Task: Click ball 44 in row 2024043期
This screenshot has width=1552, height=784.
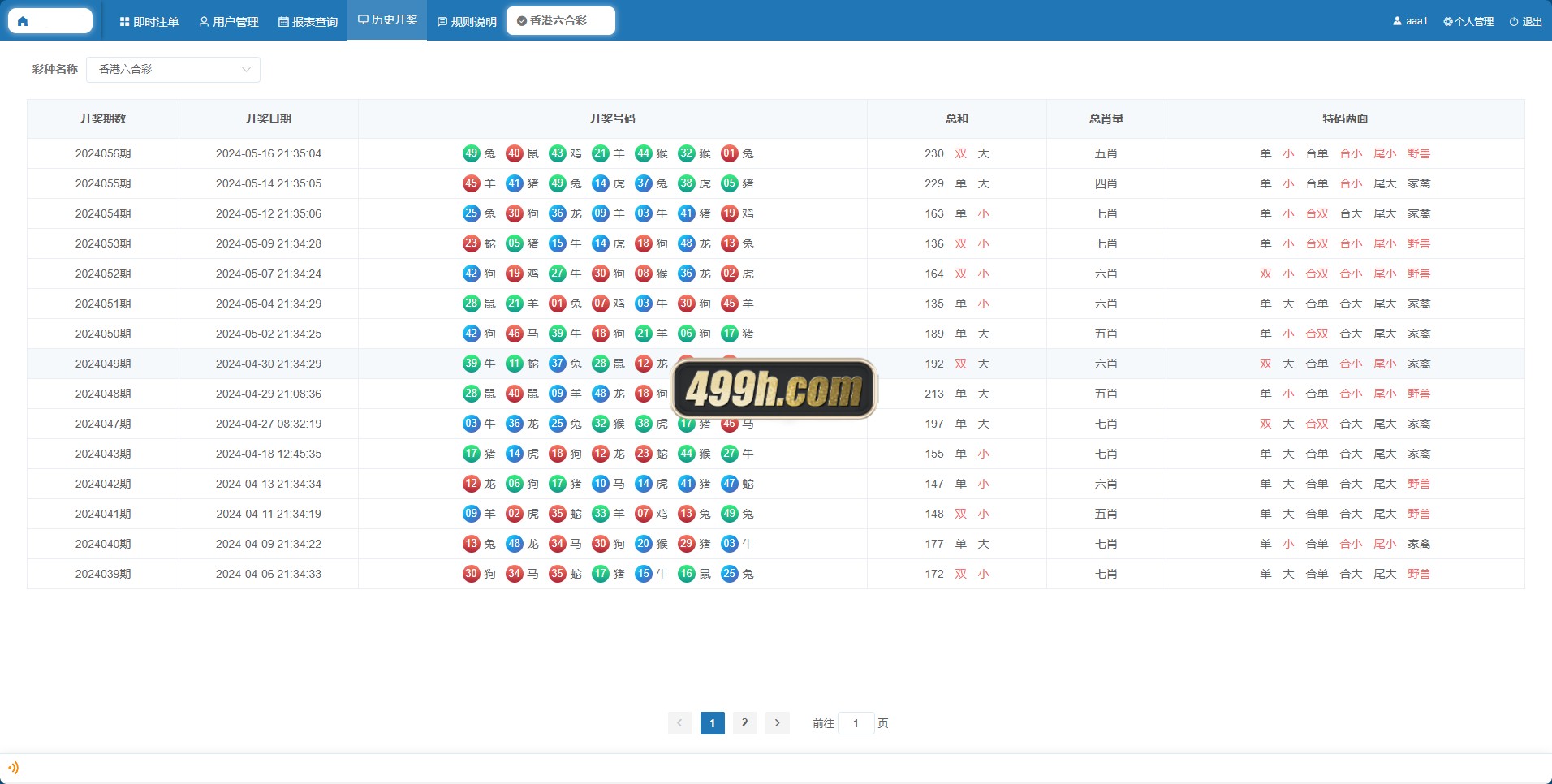Action: 687,453
